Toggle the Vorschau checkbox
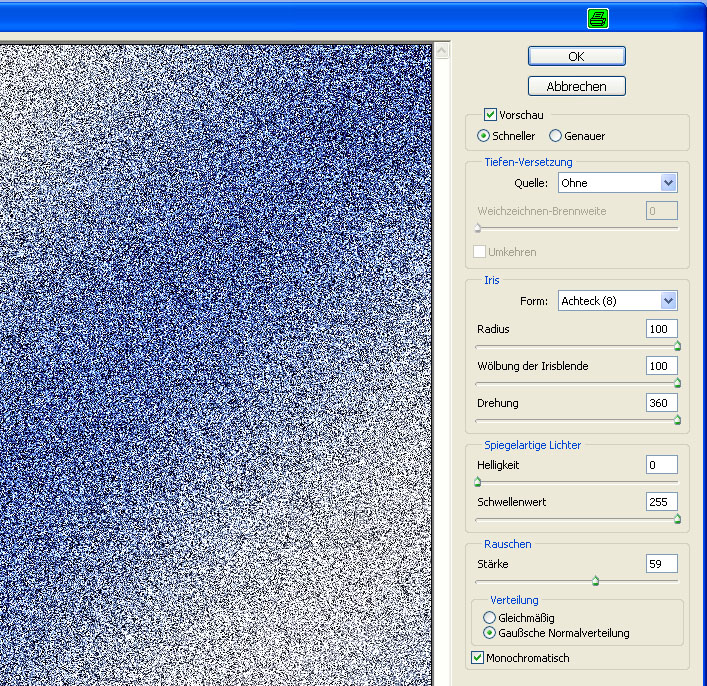This screenshot has height=686, width=707. 490,115
